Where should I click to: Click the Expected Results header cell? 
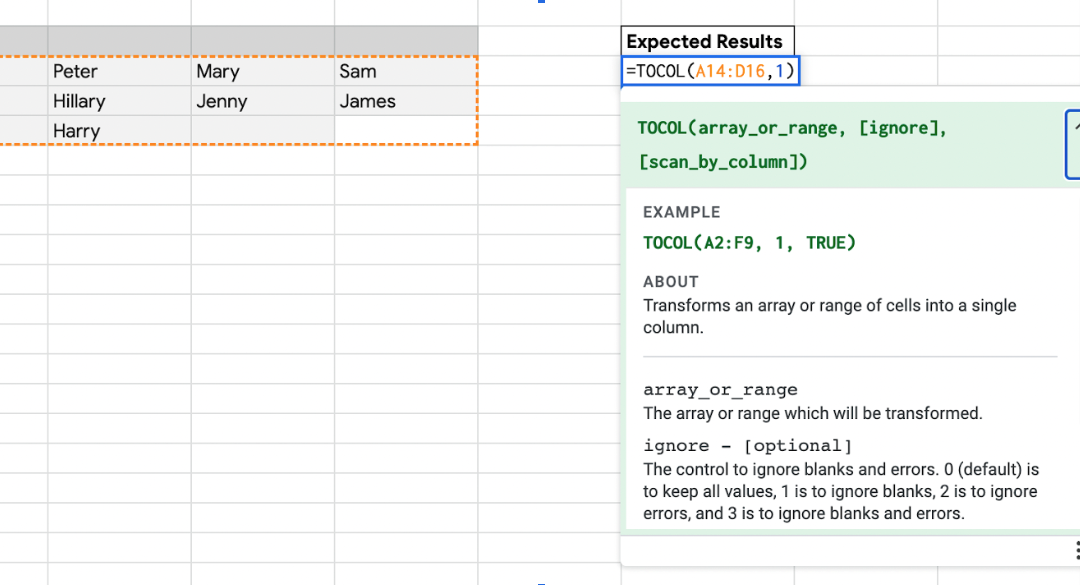tap(707, 41)
